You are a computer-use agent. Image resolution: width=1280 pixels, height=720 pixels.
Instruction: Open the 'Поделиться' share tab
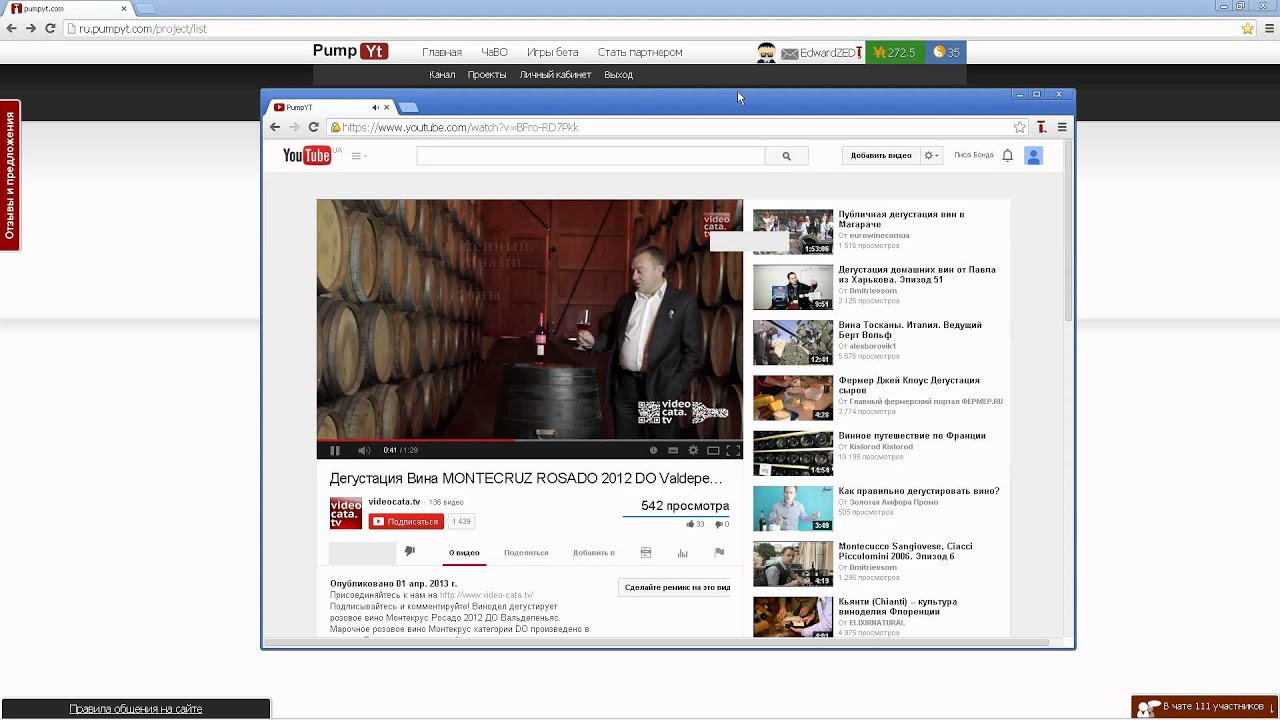(x=526, y=552)
